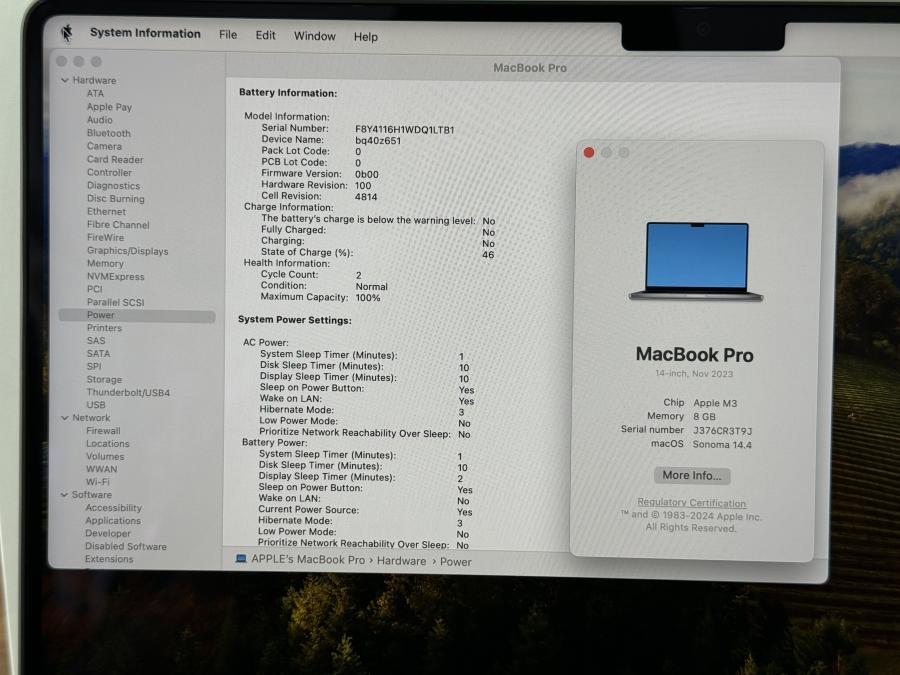Image resolution: width=900 pixels, height=675 pixels.
Task: Open the Edit menu
Action: coord(265,35)
